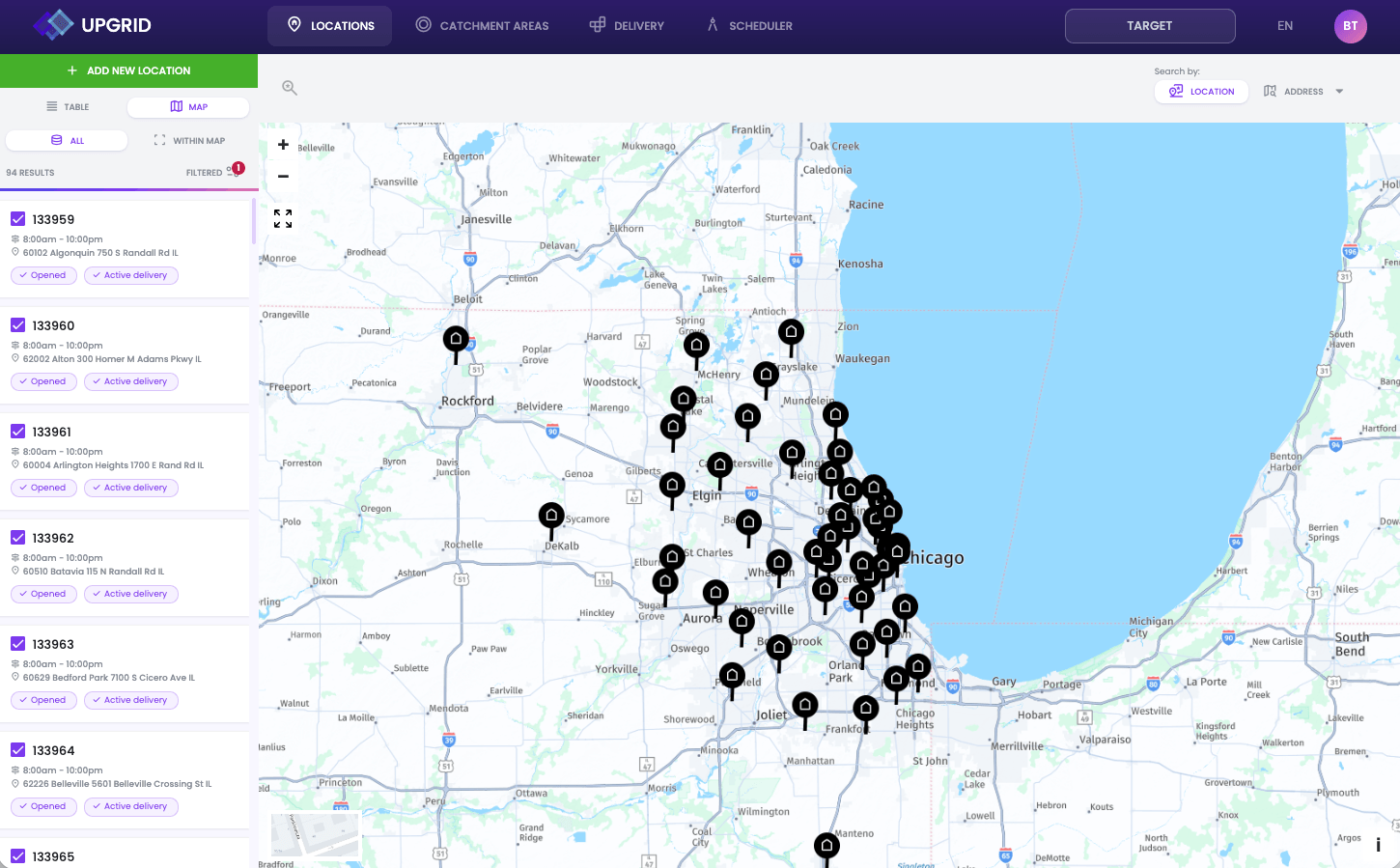Viewport: 1400px width, 868px height.
Task: Click the map pin near Grayslake
Action: [x=767, y=375]
